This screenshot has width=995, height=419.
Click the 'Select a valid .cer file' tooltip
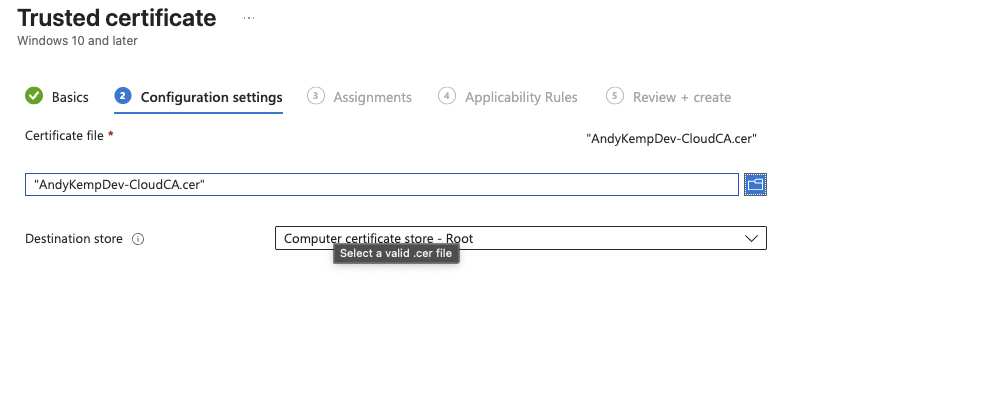tap(396, 253)
